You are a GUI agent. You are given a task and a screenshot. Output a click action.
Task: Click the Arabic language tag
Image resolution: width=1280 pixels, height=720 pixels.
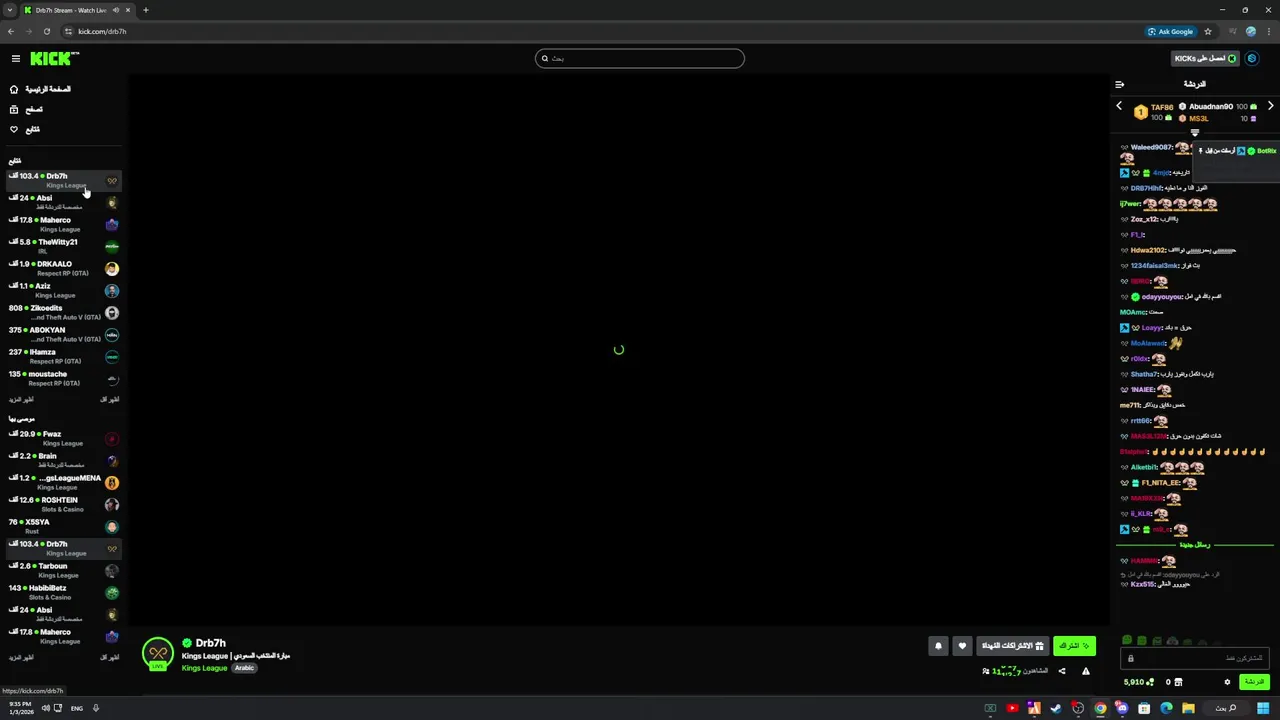pyautogui.click(x=245, y=668)
